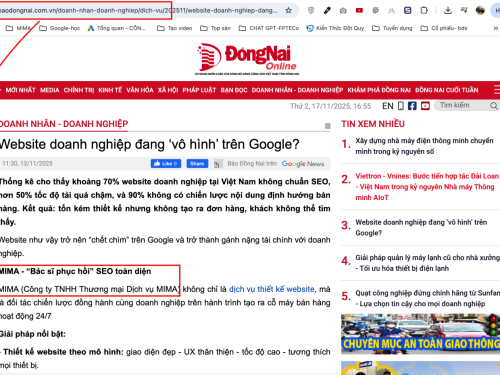
Task: Open the Tạo video bookmarks folder
Action: [x=174, y=28]
